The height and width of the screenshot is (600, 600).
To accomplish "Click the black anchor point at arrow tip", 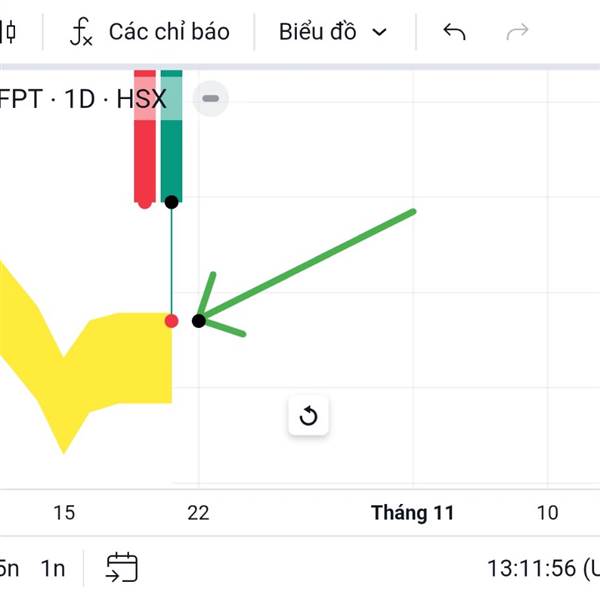I will [199, 321].
